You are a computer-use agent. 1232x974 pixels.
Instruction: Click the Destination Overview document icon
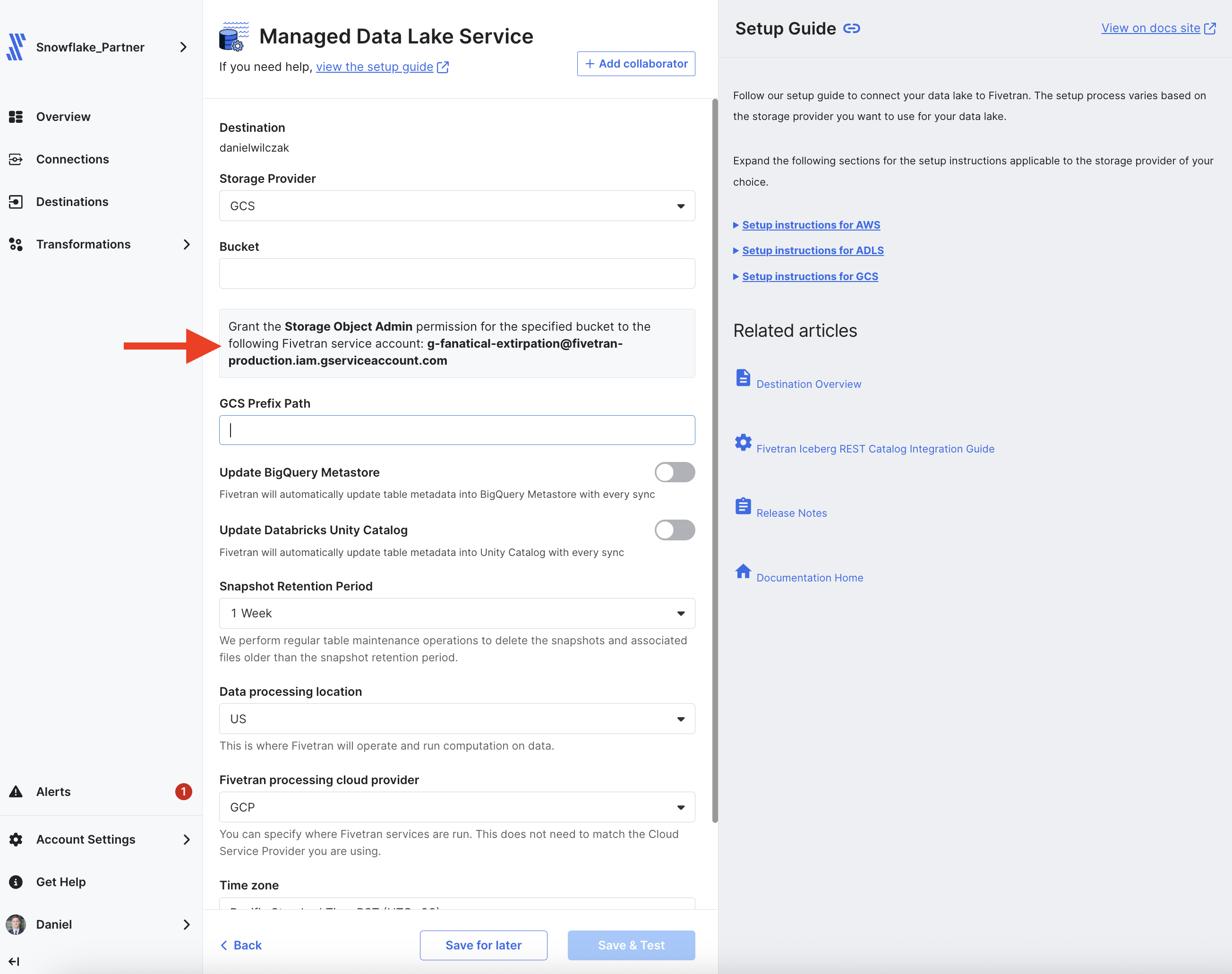(743, 378)
